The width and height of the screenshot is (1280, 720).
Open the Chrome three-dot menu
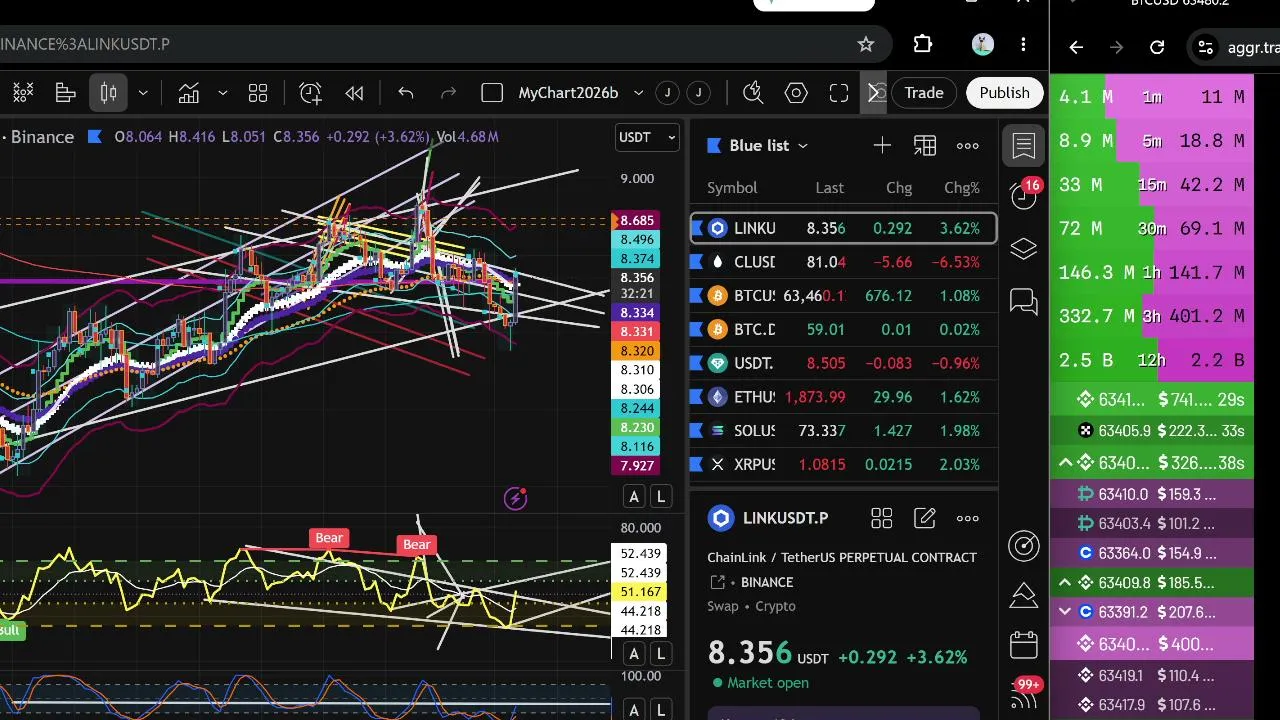[1023, 44]
